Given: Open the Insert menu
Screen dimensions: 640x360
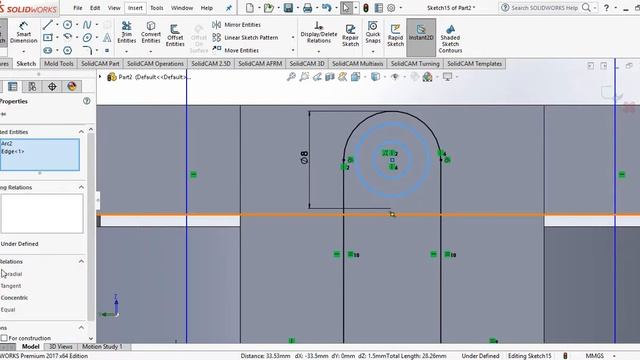Looking at the screenshot, I should pos(135,8).
